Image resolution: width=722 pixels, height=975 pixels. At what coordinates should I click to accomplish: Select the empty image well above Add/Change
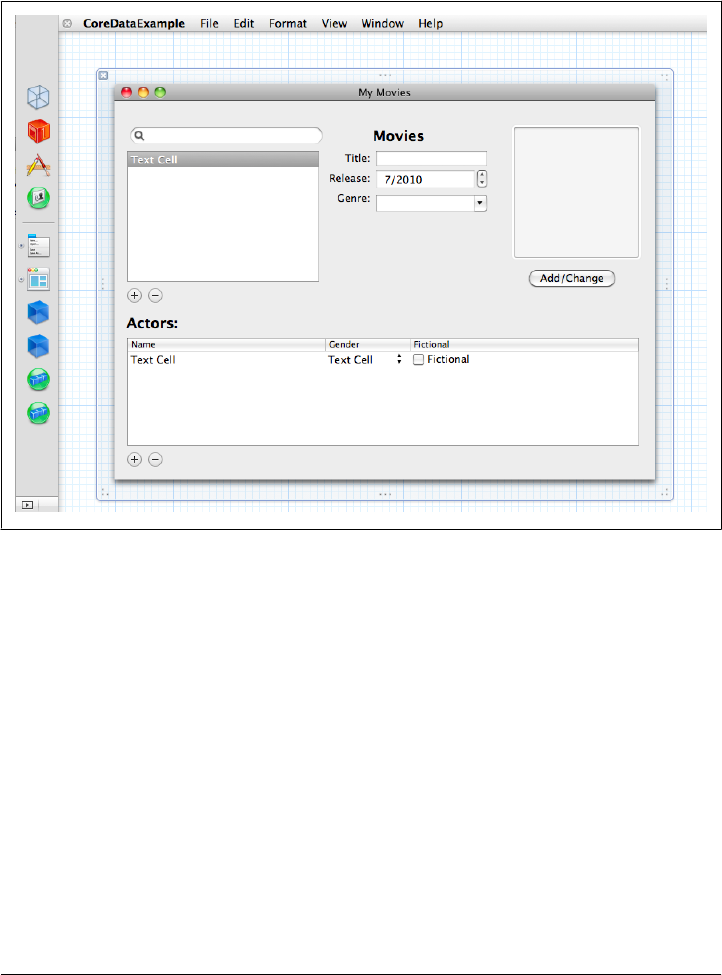coord(576,193)
